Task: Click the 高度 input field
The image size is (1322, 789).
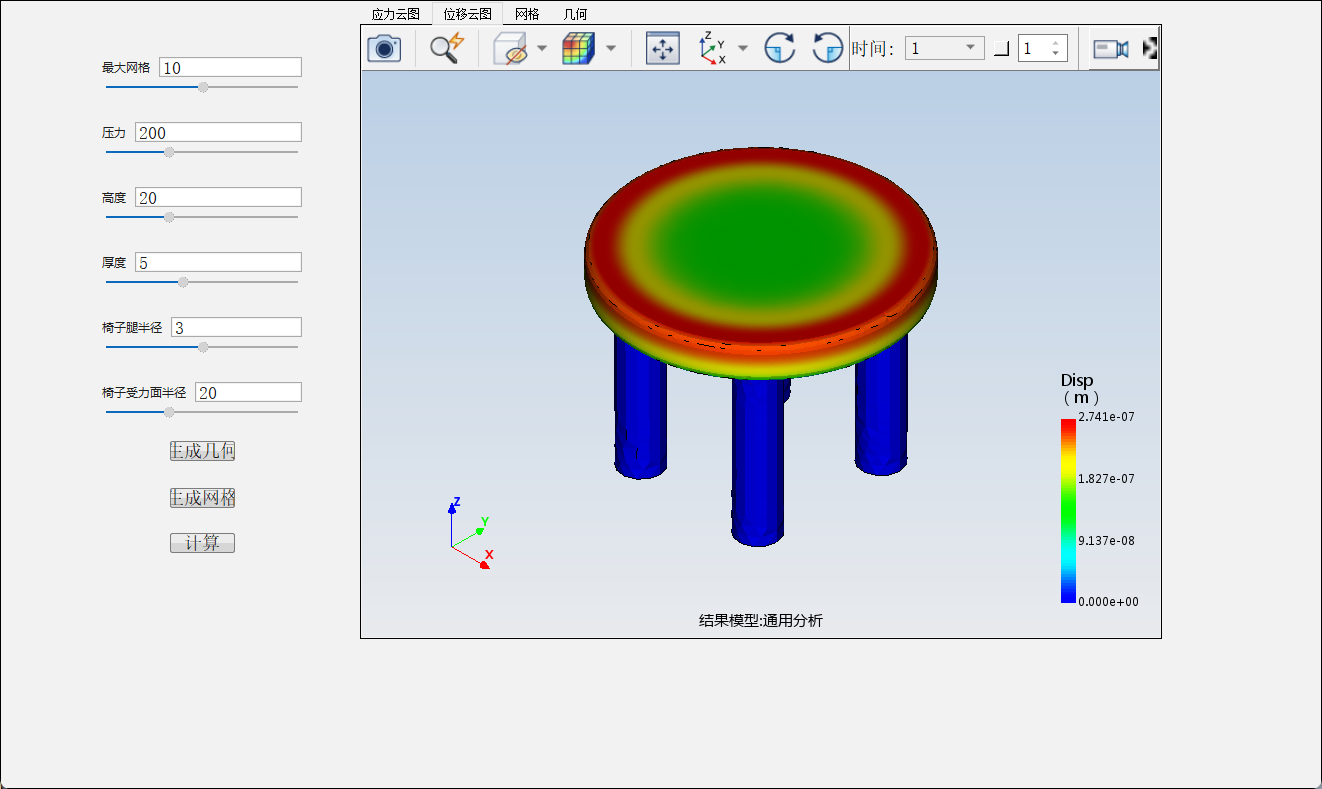Action: coord(218,197)
